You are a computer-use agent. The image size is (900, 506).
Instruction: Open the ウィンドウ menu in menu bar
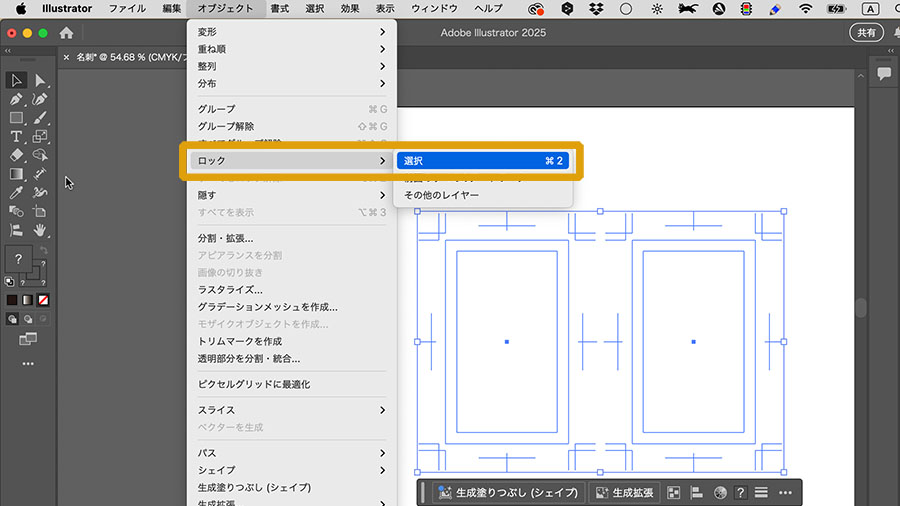tap(435, 9)
